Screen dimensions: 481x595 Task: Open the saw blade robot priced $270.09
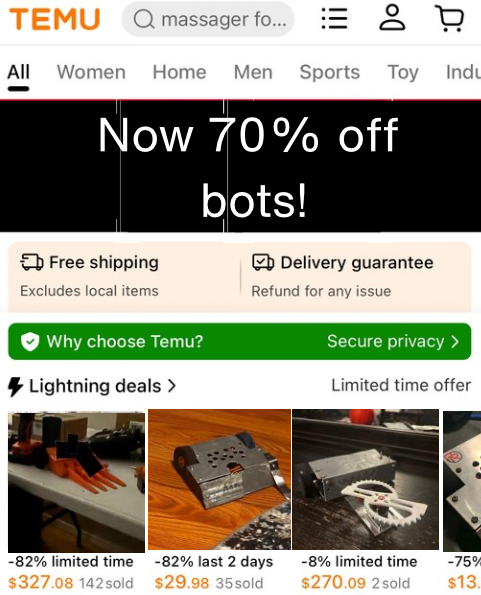coord(365,479)
